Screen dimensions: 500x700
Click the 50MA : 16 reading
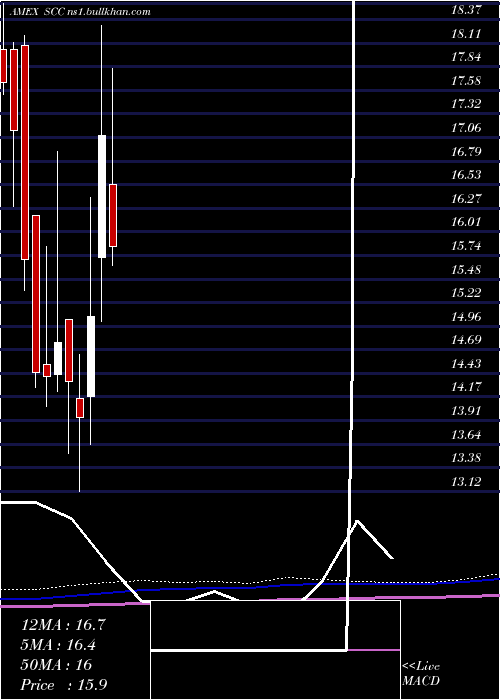(56, 665)
